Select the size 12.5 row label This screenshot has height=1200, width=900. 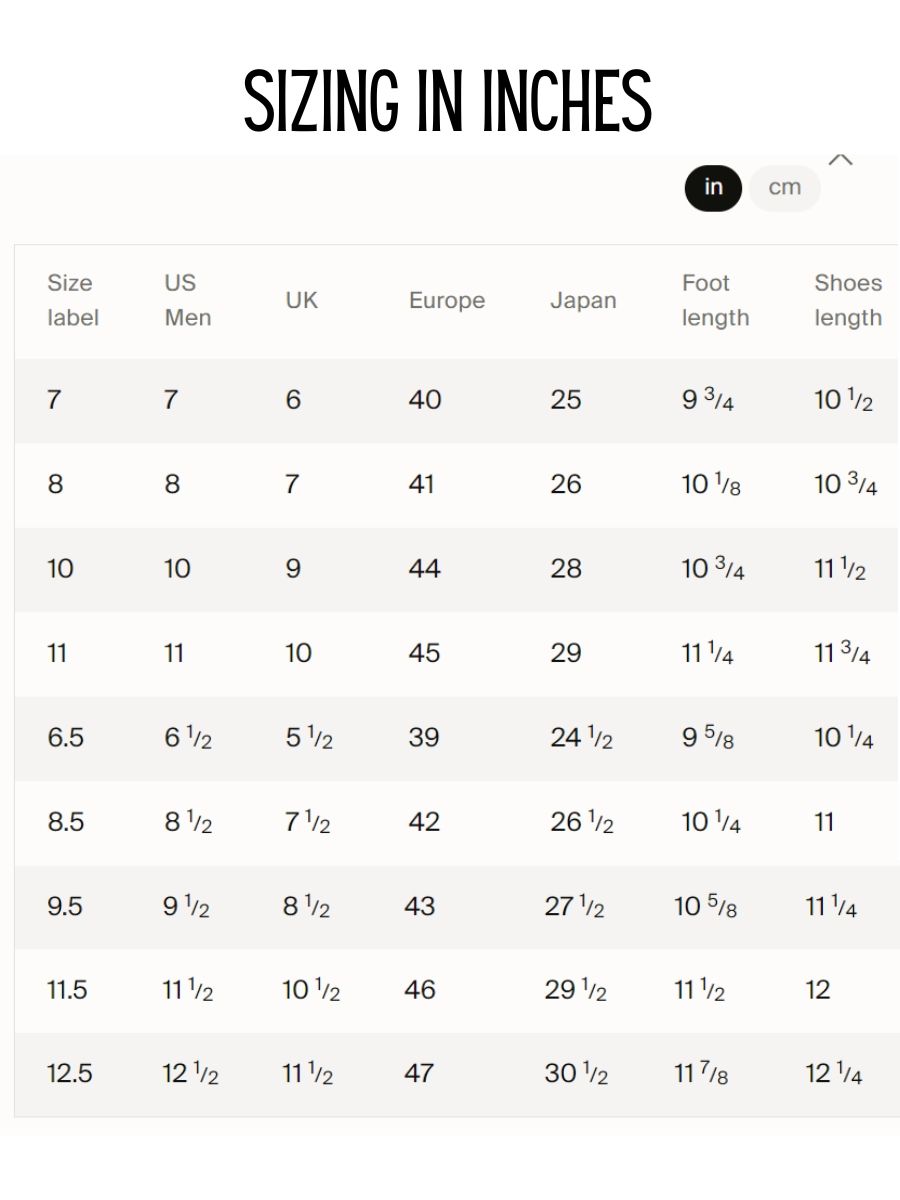[x=69, y=1074]
